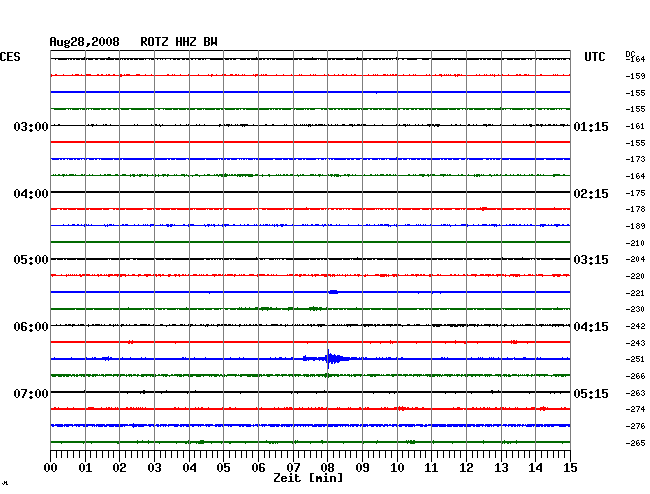
Task: Click the DC offset value -263
Action: 635,393
